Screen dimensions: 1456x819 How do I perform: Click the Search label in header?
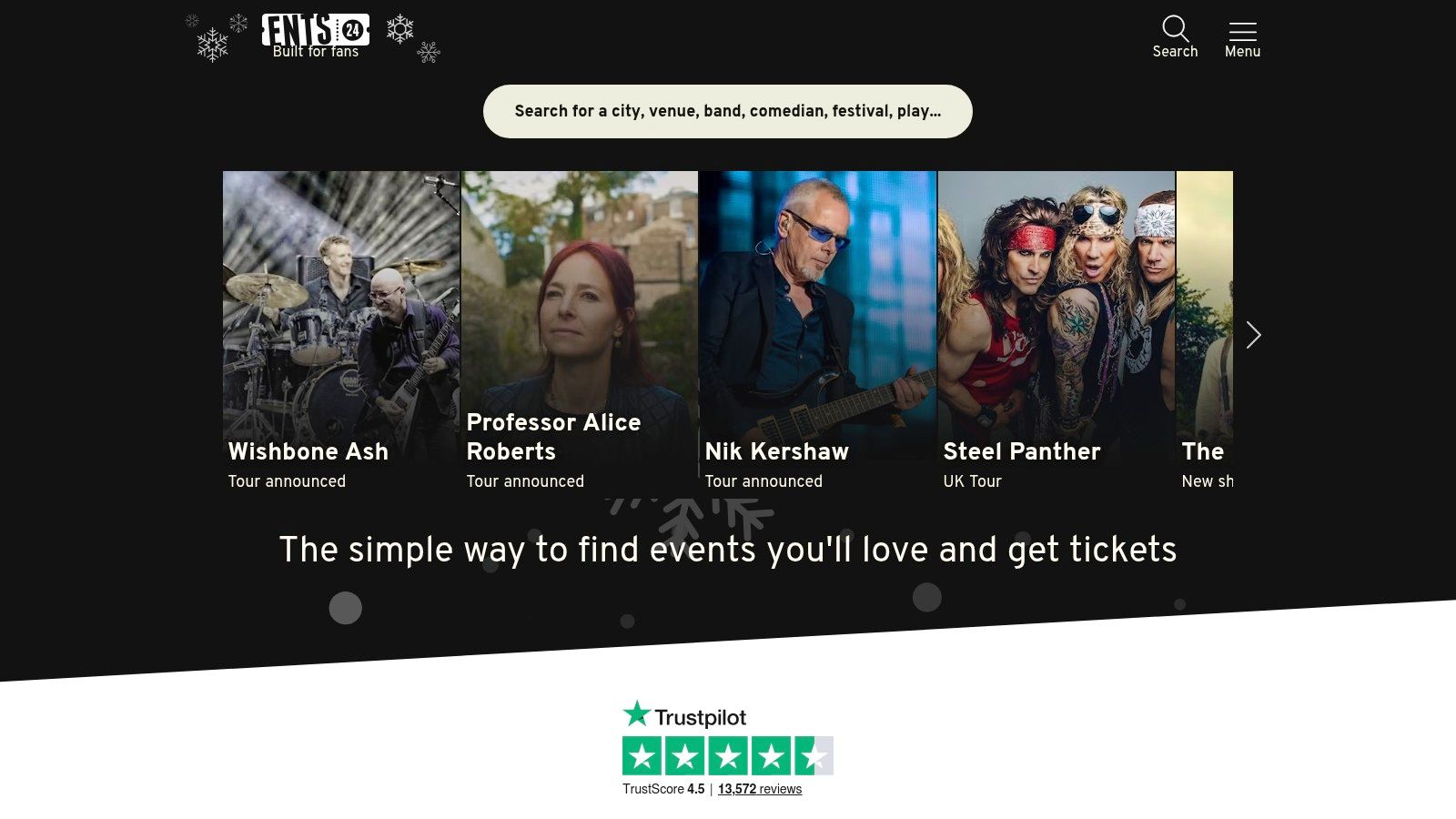tap(1175, 52)
